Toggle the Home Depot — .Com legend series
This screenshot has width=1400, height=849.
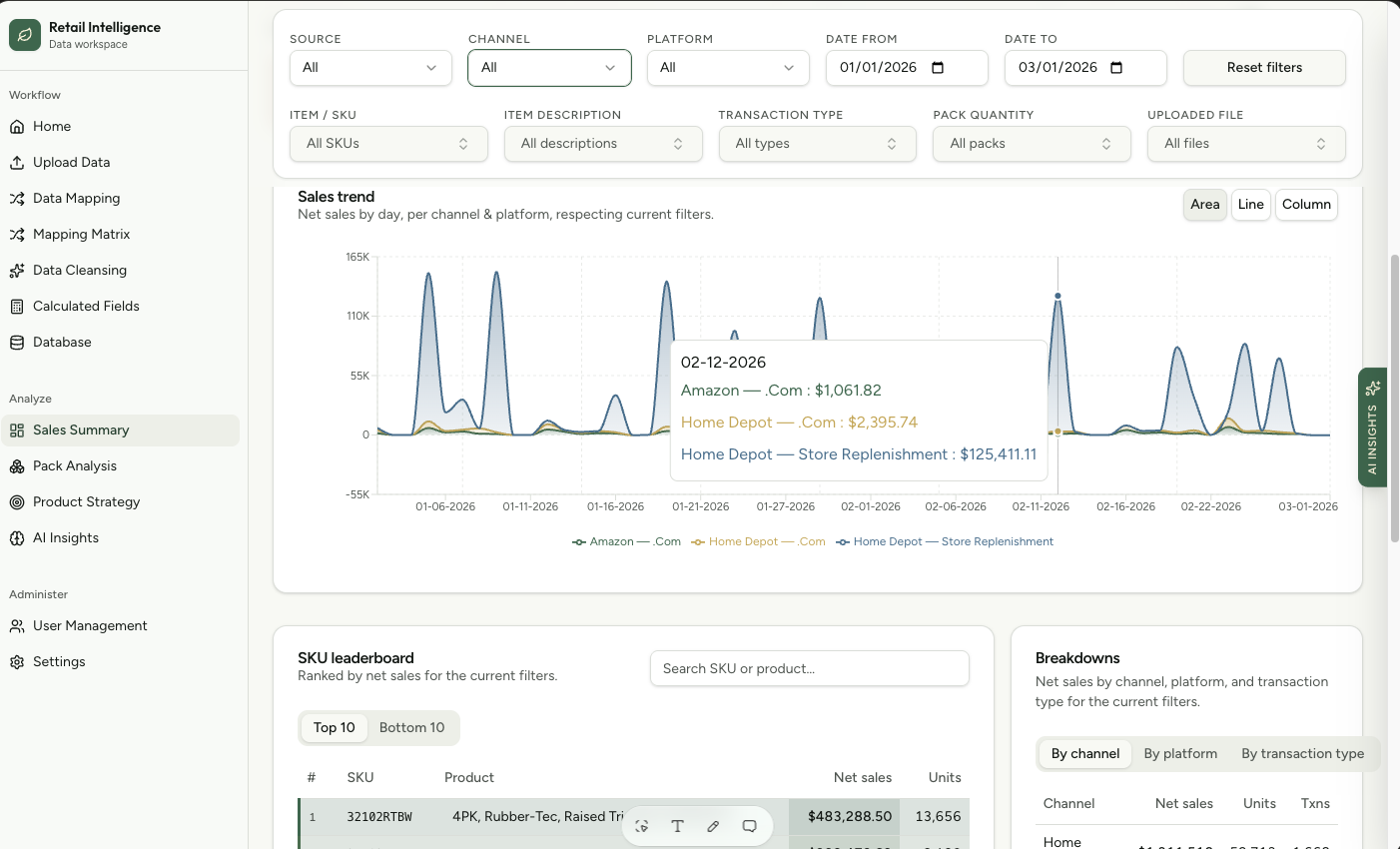click(758, 541)
